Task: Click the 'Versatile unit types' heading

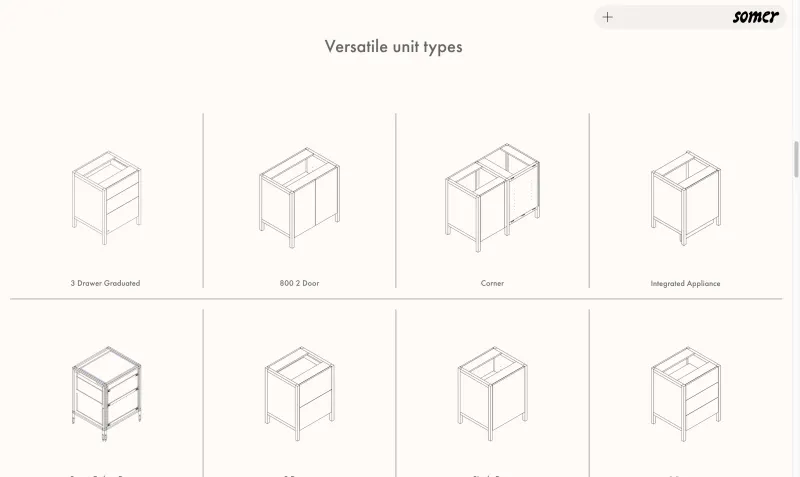Action: [393, 47]
